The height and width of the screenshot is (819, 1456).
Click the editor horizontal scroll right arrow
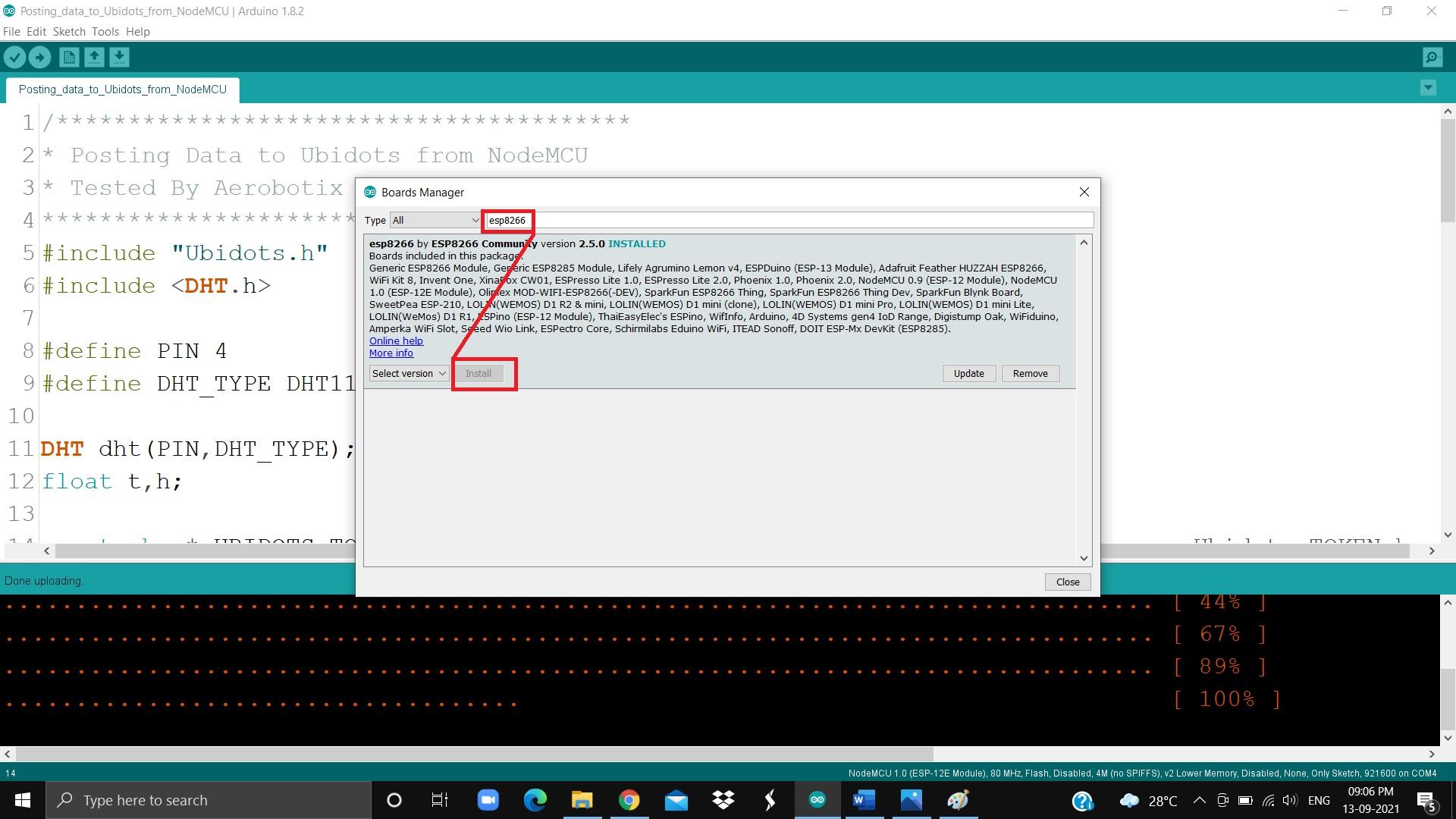tap(1432, 551)
